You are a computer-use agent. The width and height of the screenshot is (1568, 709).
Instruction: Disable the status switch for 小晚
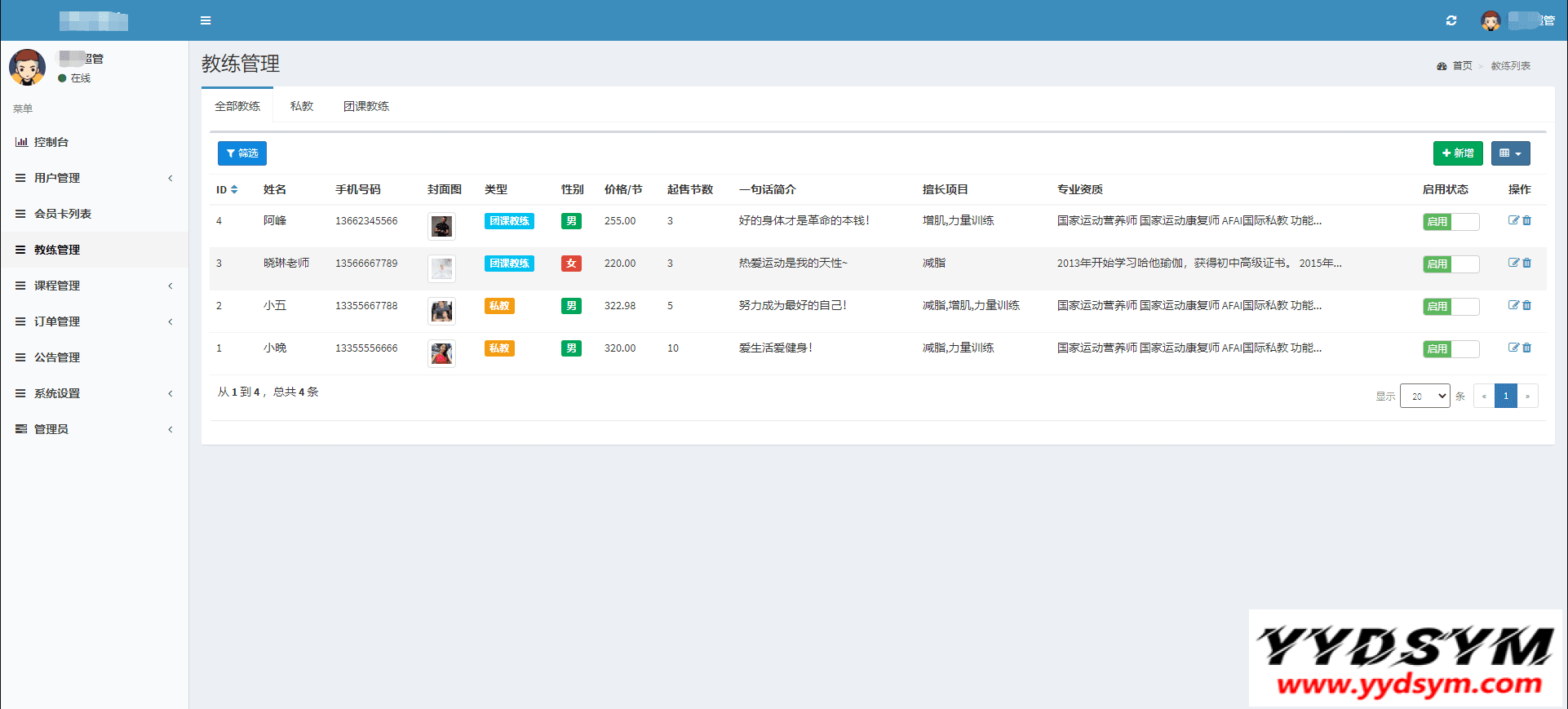tap(1451, 348)
